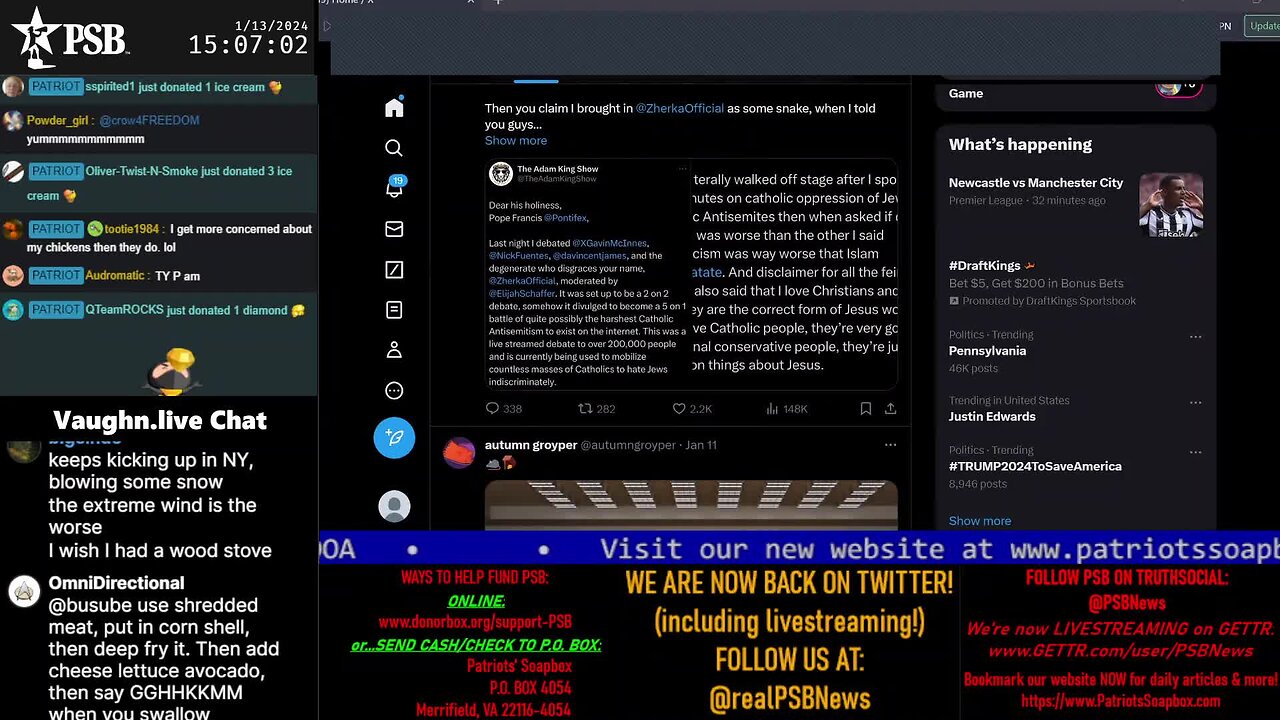Open Pennsylvania trending topic
The height and width of the screenshot is (720, 1280).
[x=987, y=351]
